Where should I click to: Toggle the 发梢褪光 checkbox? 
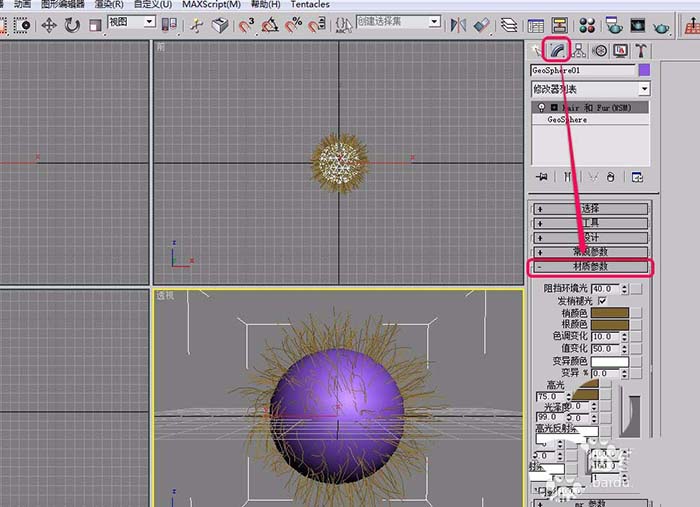[x=602, y=301]
